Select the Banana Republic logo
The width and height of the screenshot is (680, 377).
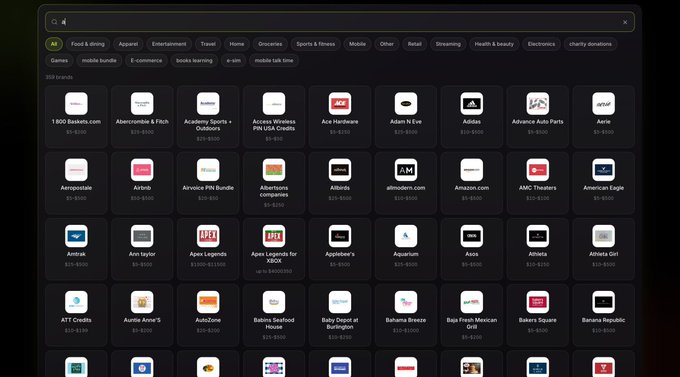click(603, 302)
